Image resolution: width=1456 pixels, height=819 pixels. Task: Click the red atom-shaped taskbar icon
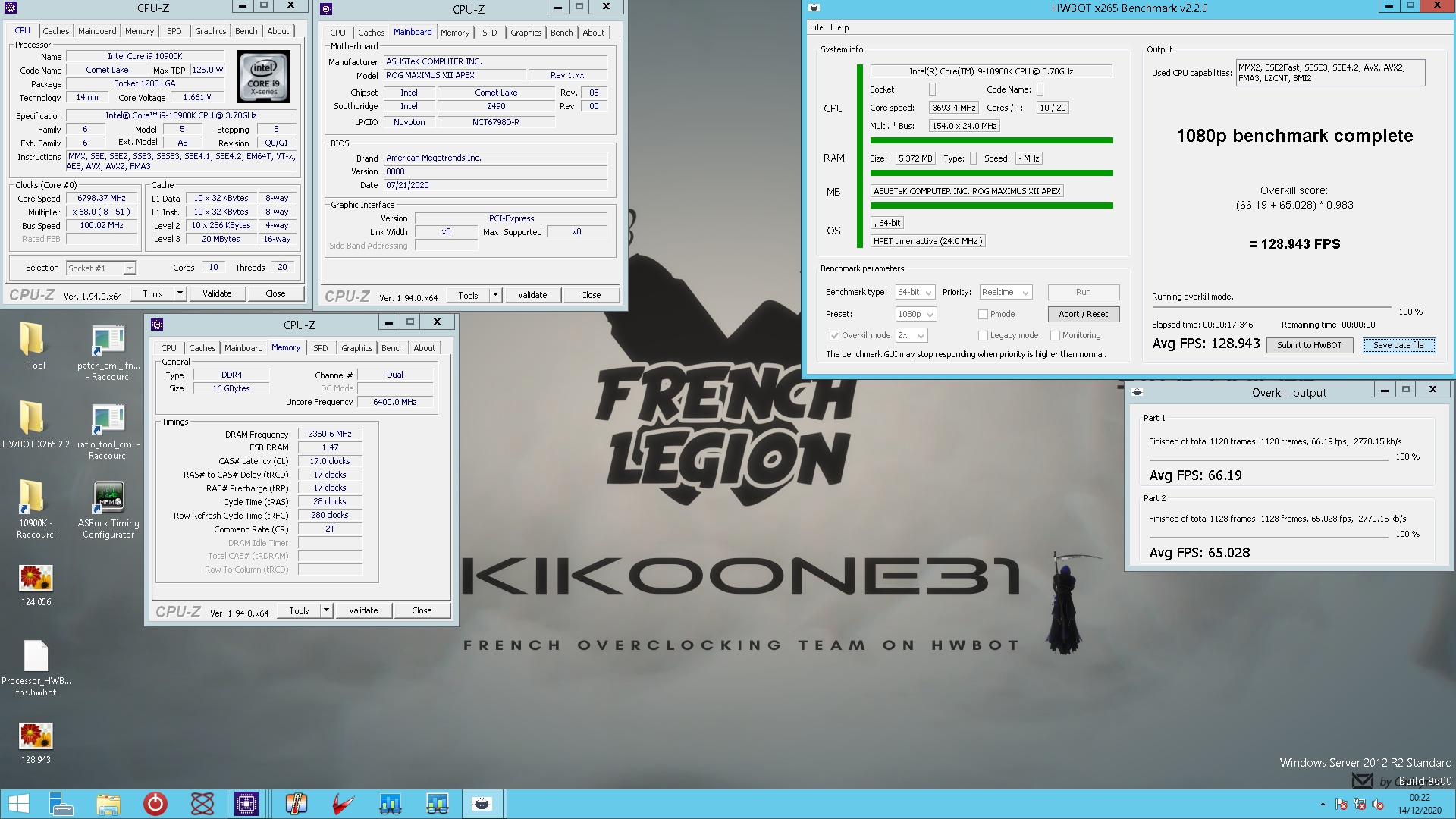(202, 804)
